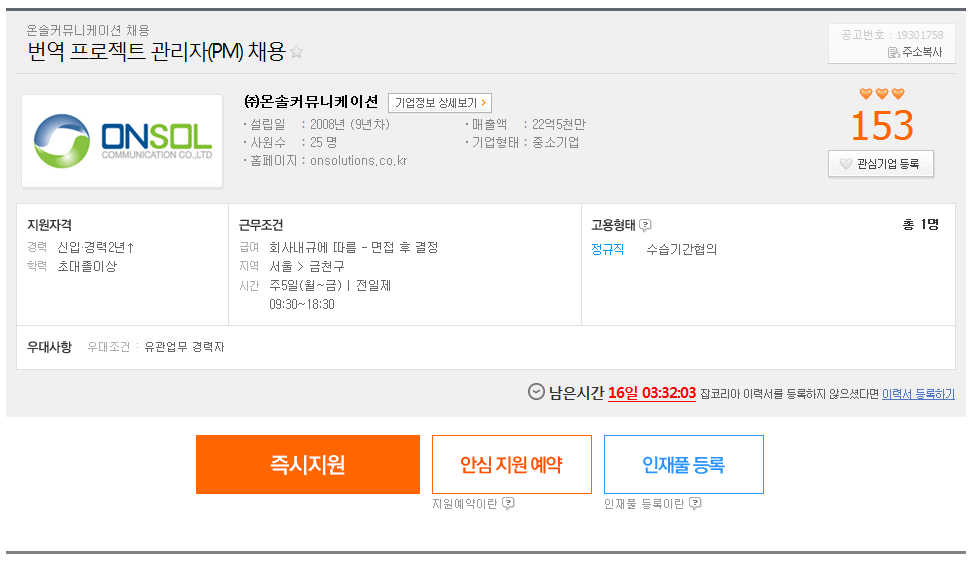Toggle 관심기업 등록 heart button

(x=881, y=164)
